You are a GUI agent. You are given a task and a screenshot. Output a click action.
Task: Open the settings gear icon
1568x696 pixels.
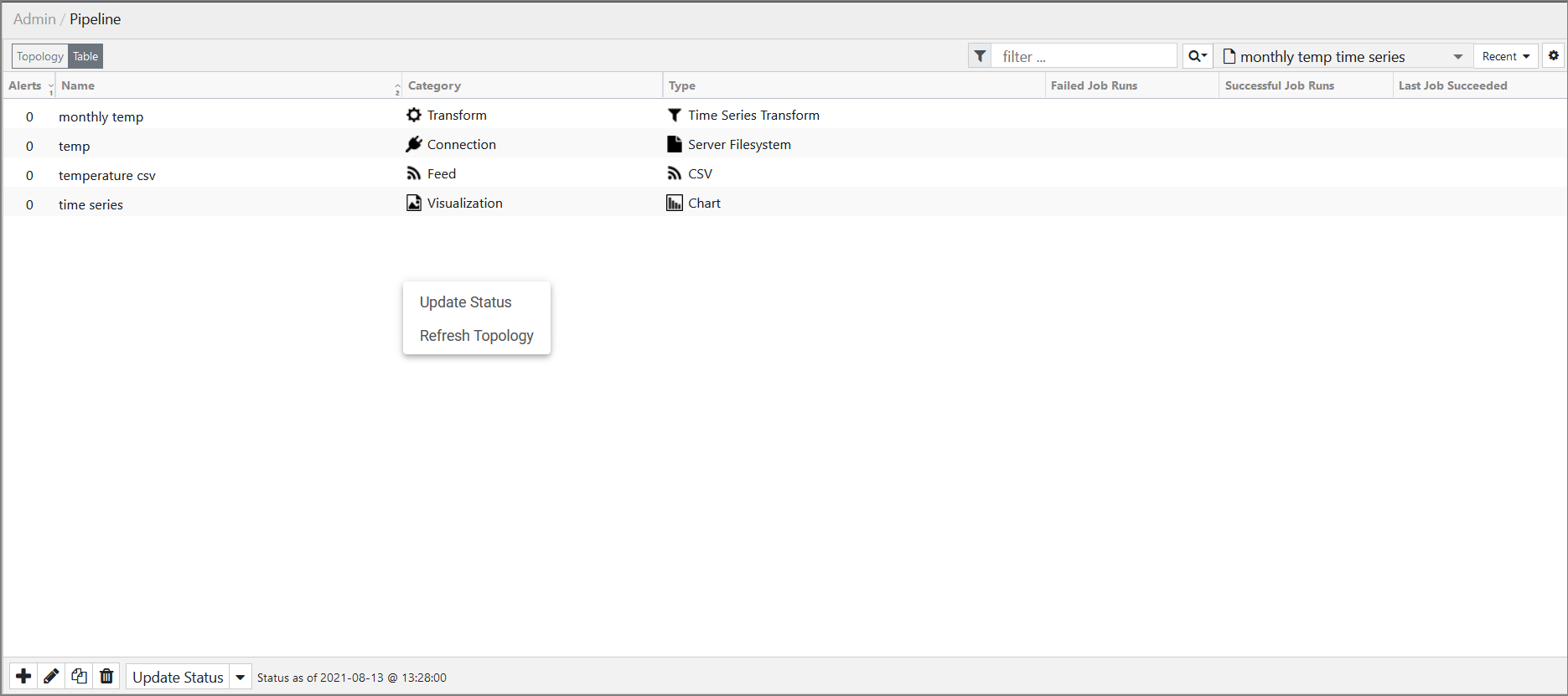coord(1554,56)
